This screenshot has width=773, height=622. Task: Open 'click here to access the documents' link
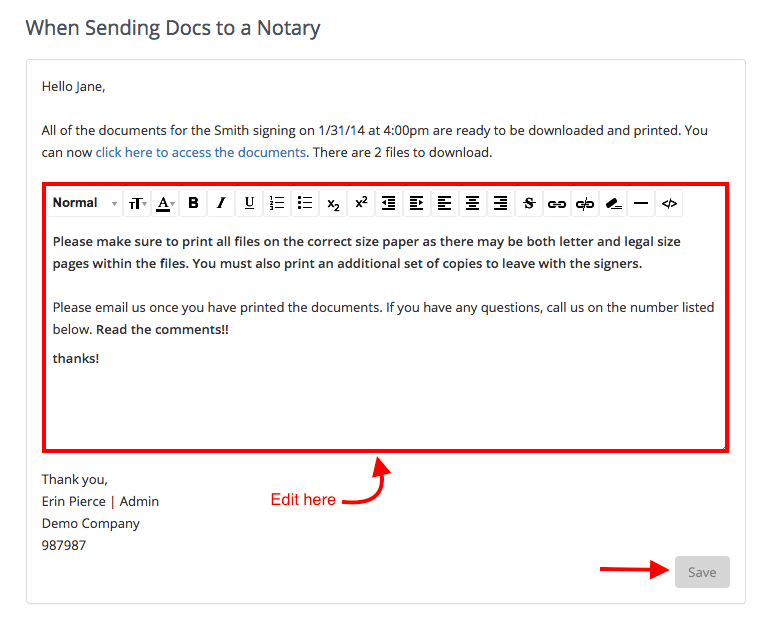201,152
